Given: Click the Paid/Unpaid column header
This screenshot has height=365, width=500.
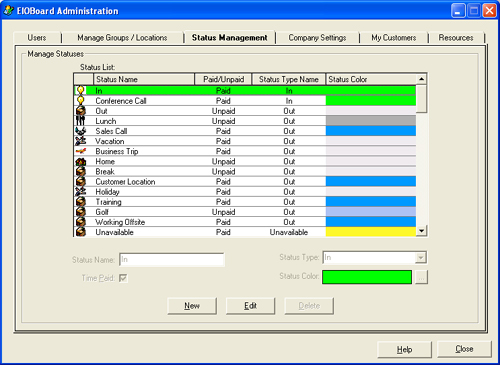Looking at the screenshot, I should click(223, 79).
